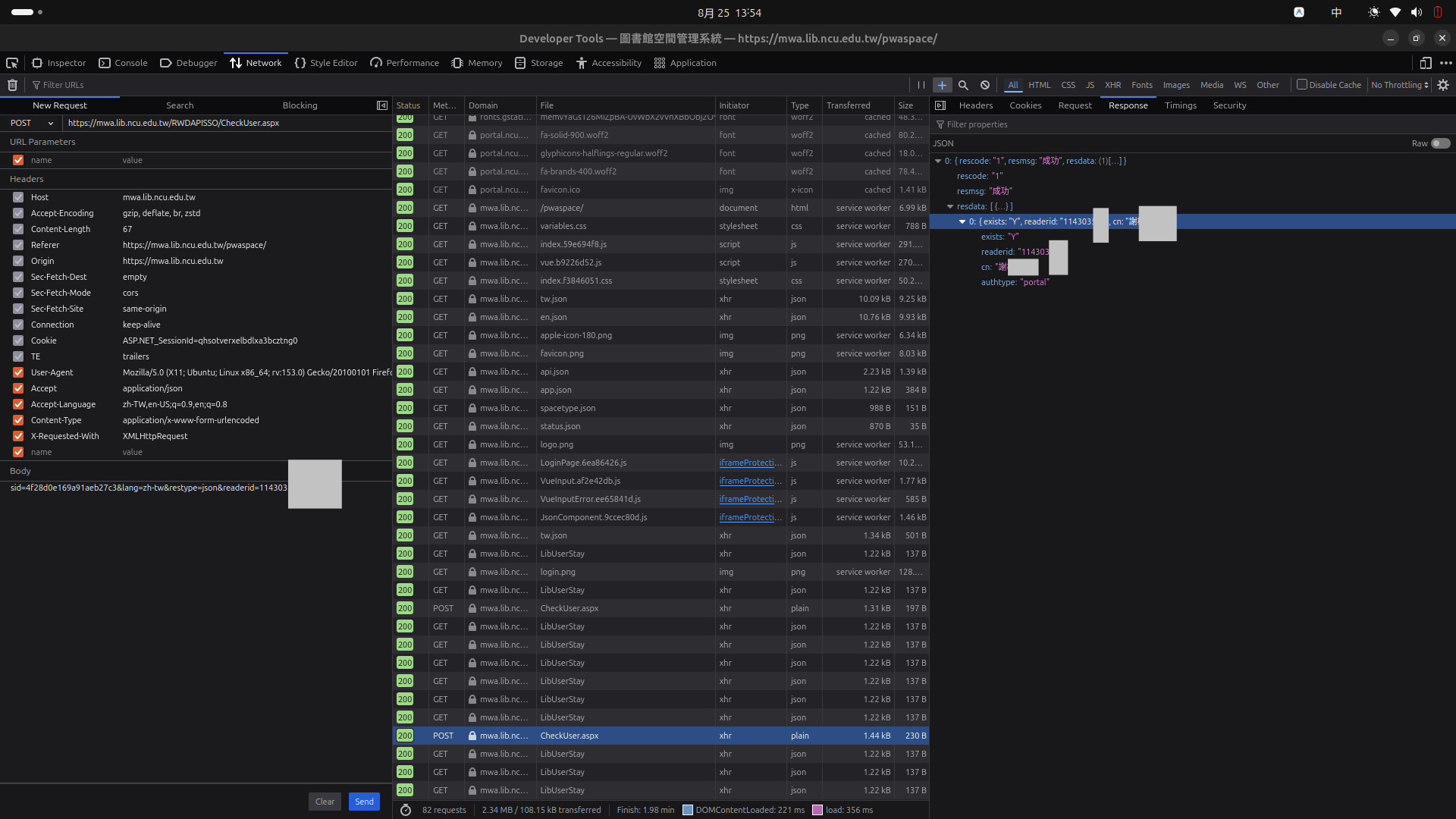
Task: Open network settings gear icon
Action: pyautogui.click(x=1443, y=85)
